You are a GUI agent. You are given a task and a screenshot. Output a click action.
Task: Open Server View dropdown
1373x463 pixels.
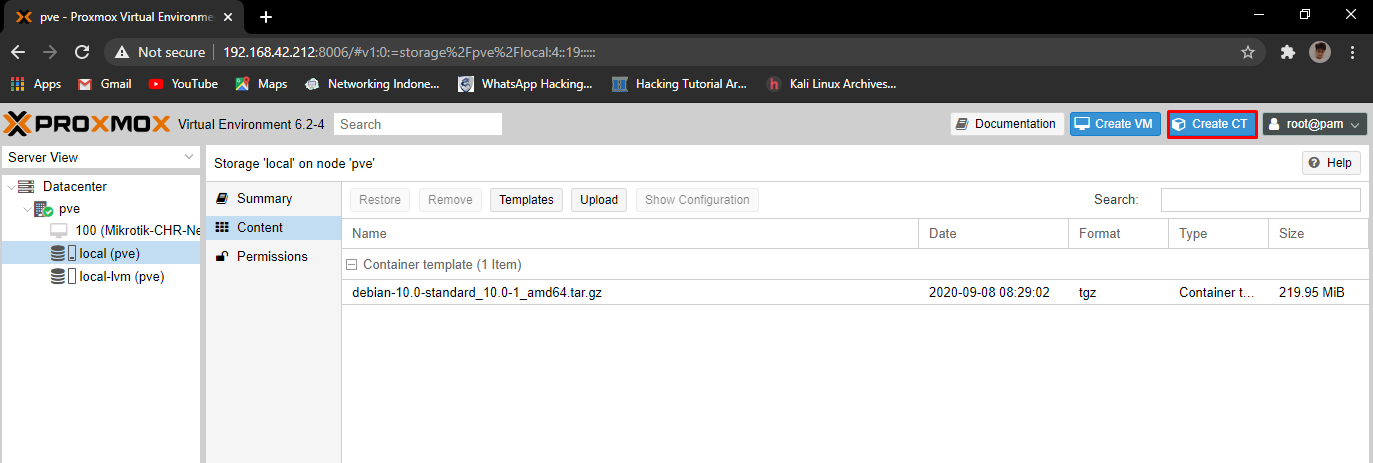pyautogui.click(x=102, y=157)
